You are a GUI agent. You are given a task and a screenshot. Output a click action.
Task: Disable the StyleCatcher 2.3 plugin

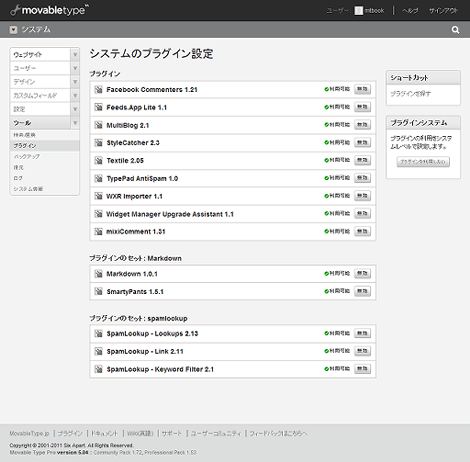point(362,143)
